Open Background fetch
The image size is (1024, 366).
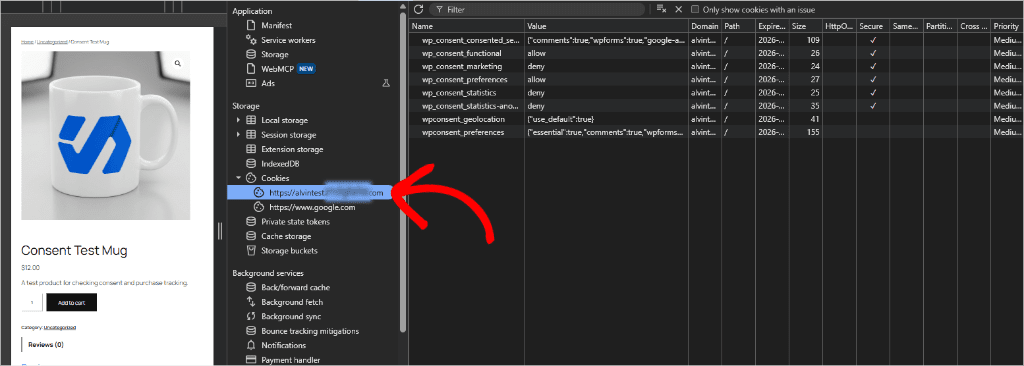point(292,302)
